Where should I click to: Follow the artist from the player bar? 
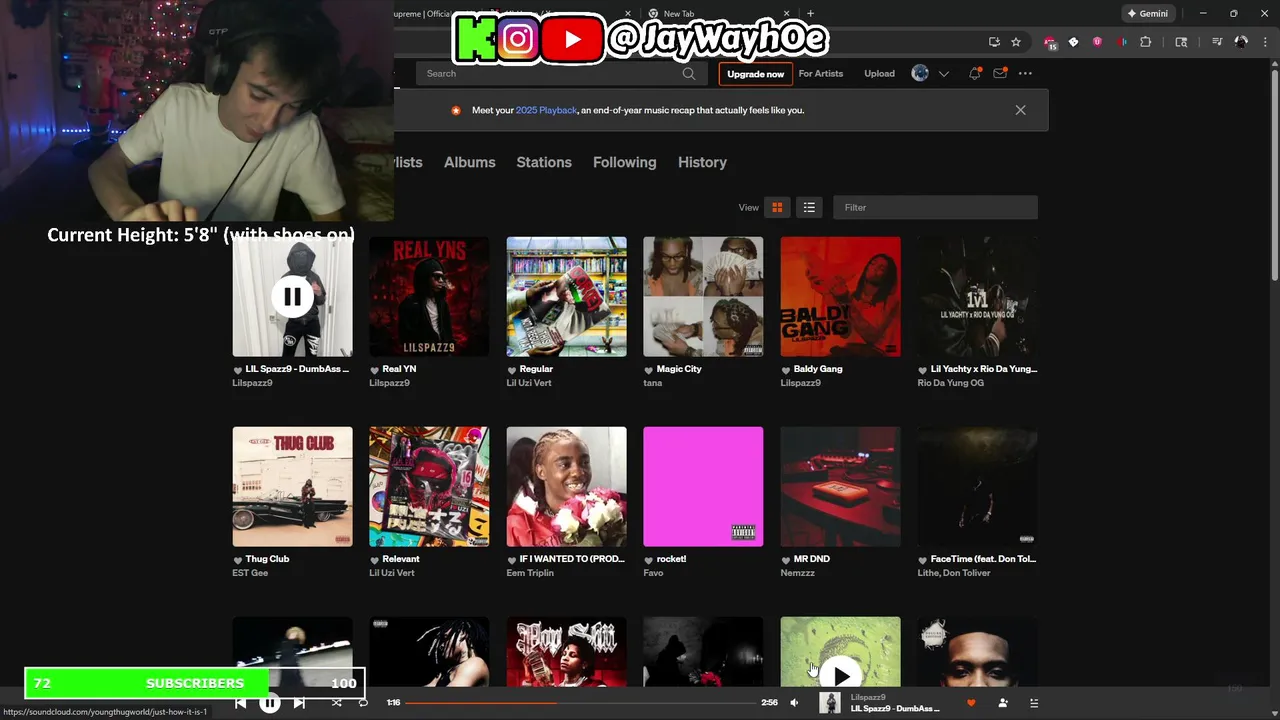click(1003, 703)
